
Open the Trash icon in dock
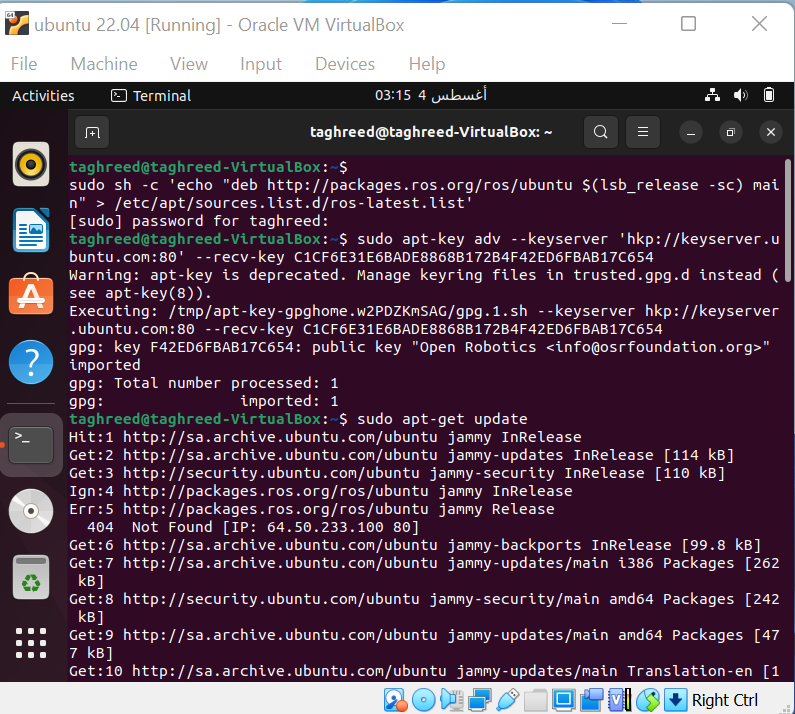(x=31, y=577)
